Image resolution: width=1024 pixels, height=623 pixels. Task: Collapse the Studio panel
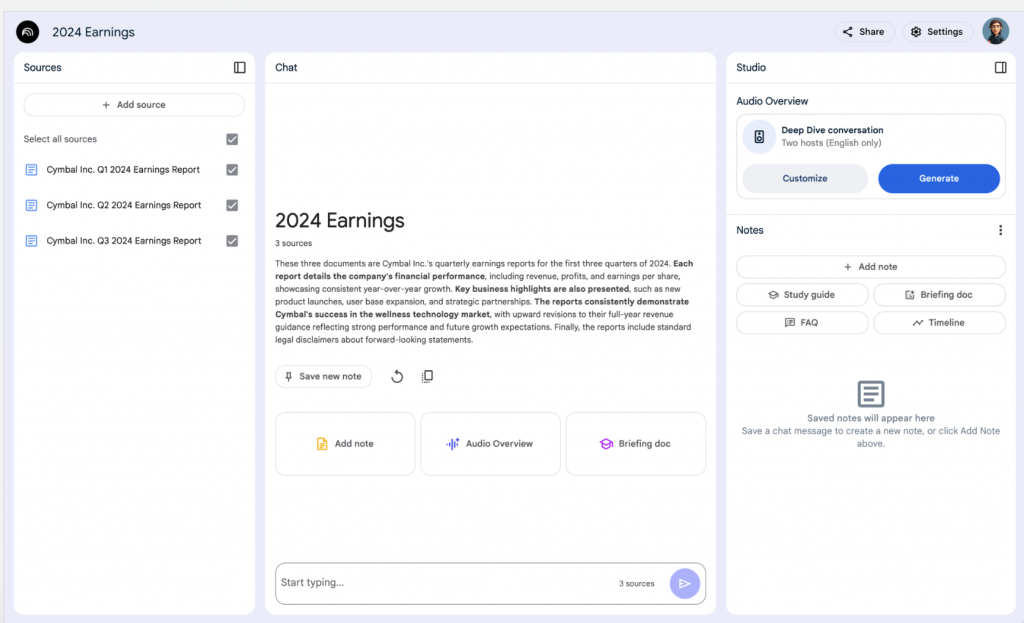point(1000,67)
